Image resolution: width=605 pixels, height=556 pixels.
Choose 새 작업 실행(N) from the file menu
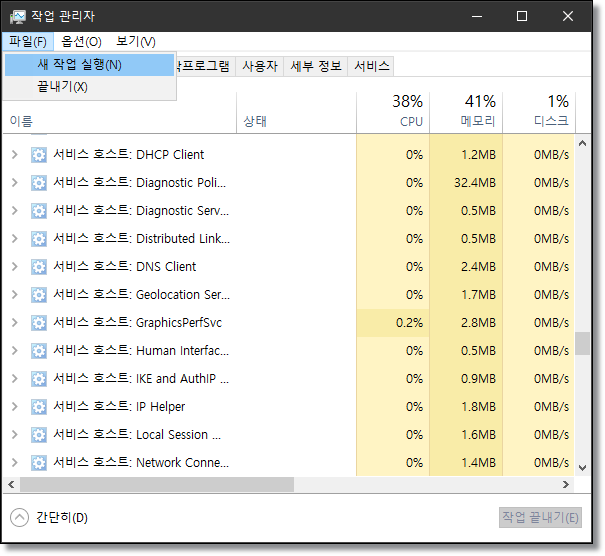[x=89, y=65]
